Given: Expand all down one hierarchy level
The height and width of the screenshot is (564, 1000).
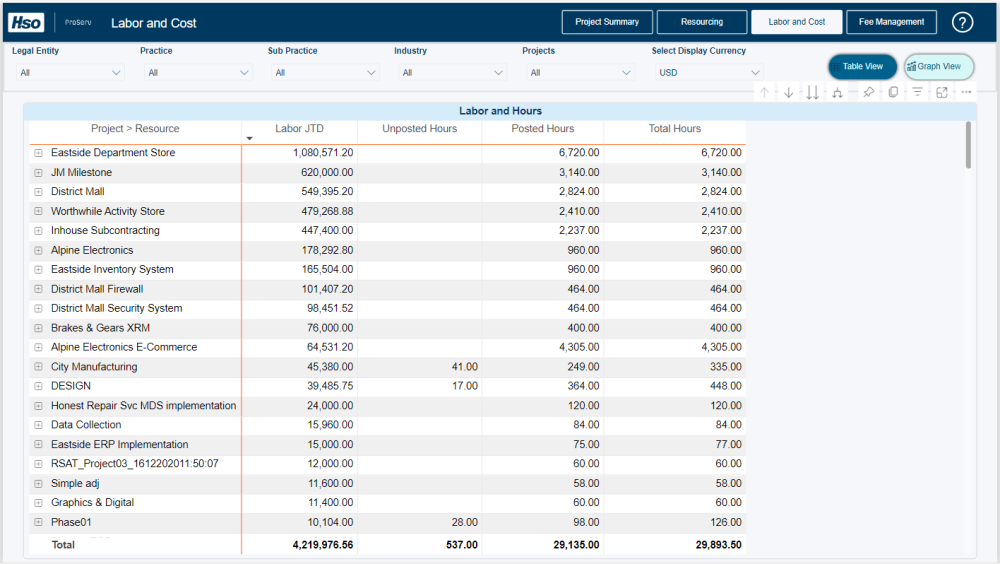Looking at the screenshot, I should tap(838, 93).
